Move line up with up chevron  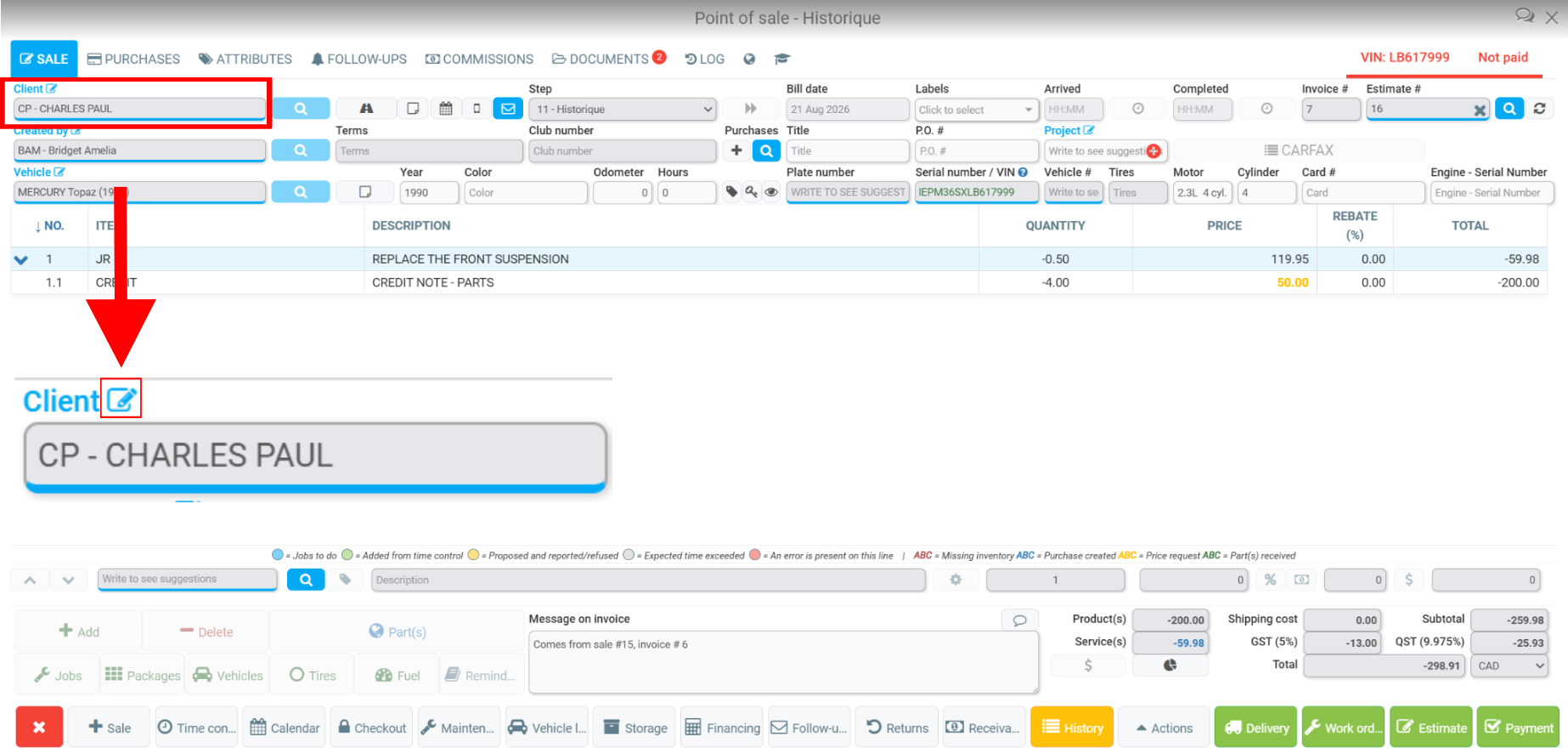(x=30, y=580)
